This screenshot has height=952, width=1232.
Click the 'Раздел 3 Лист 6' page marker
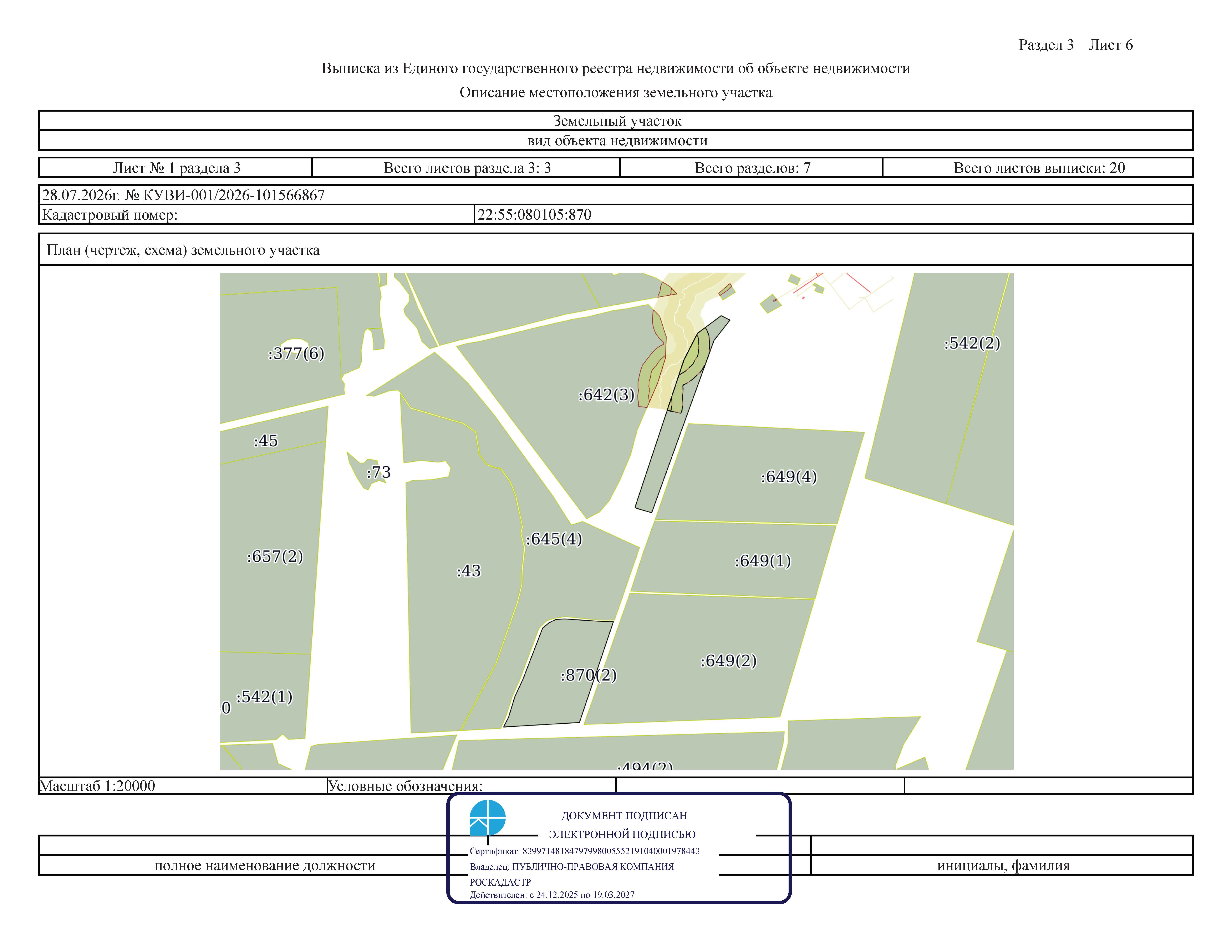pos(1076,45)
